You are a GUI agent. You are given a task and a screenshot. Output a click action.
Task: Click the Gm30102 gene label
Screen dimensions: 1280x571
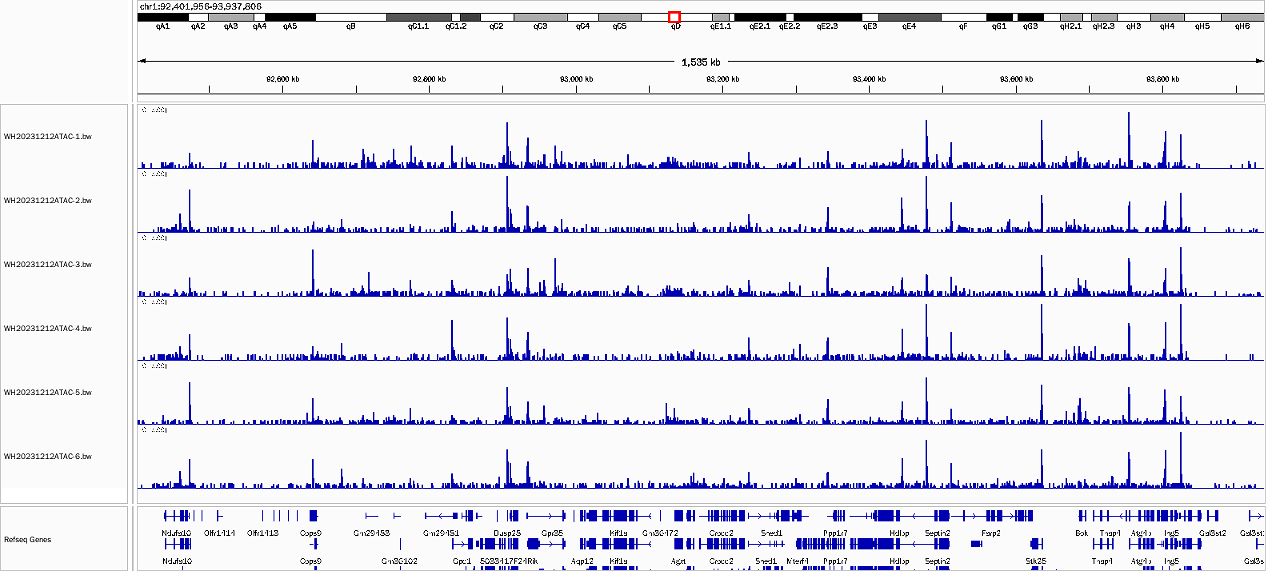399,561
